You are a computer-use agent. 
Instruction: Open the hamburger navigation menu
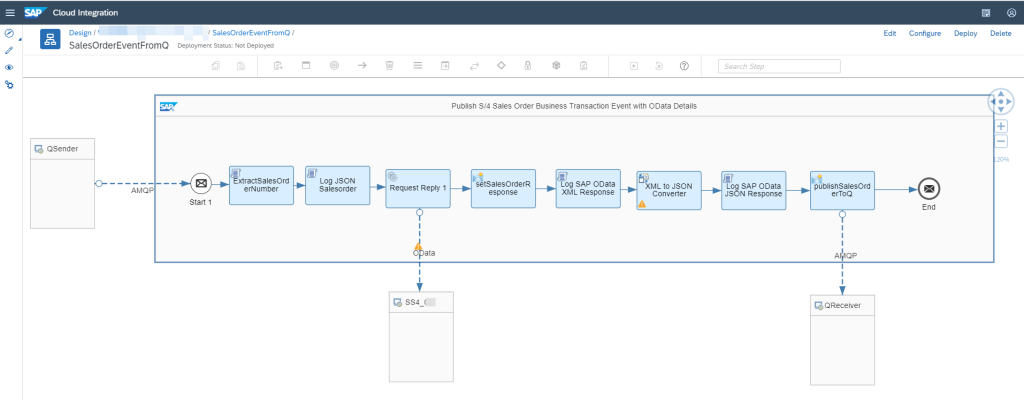tap(10, 12)
